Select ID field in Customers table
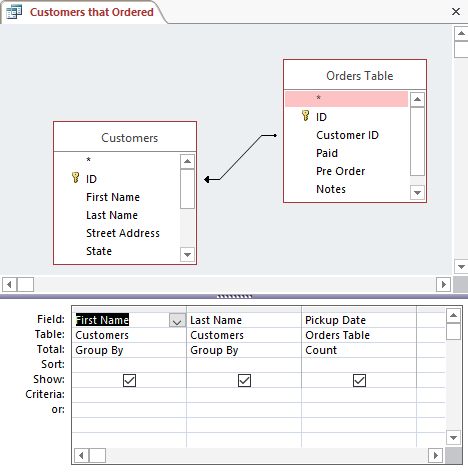468x476 pixels. 117,179
